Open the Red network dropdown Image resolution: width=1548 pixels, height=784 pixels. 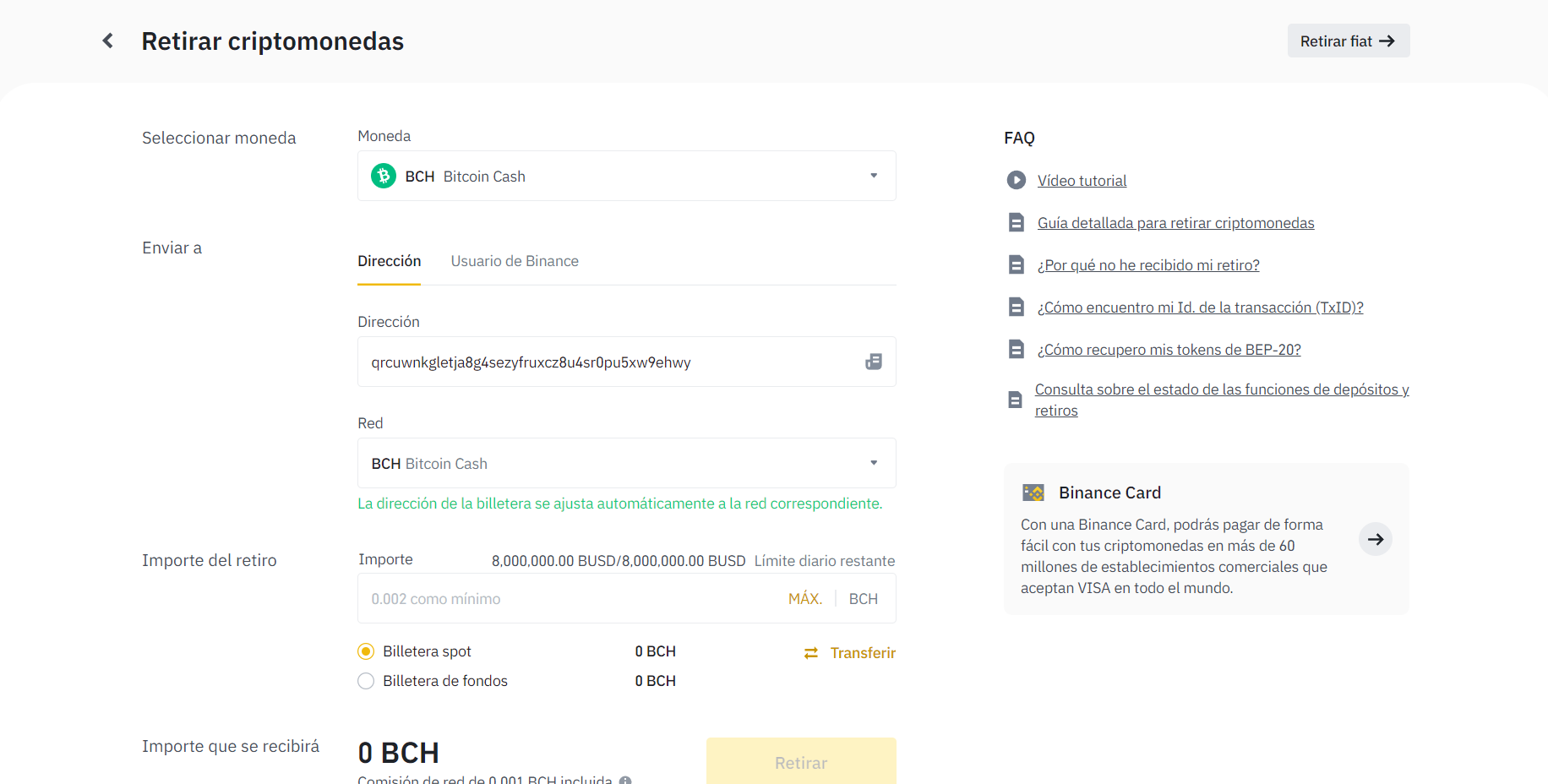(626, 463)
